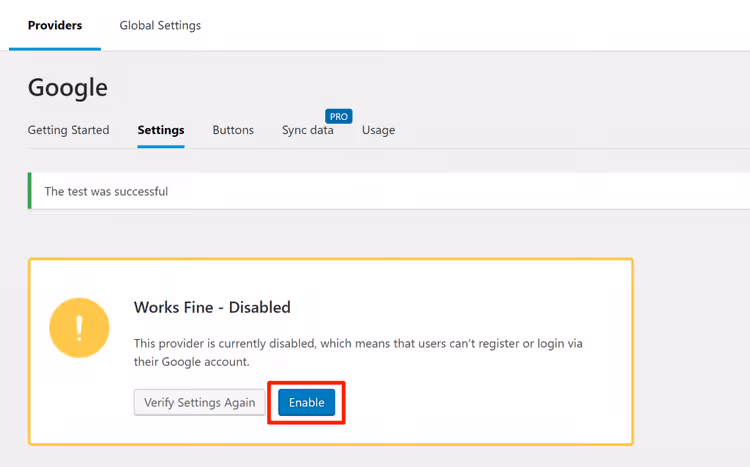Click the yellow exclamation warning icon
This screenshot has width=750, height=467.
79,328
